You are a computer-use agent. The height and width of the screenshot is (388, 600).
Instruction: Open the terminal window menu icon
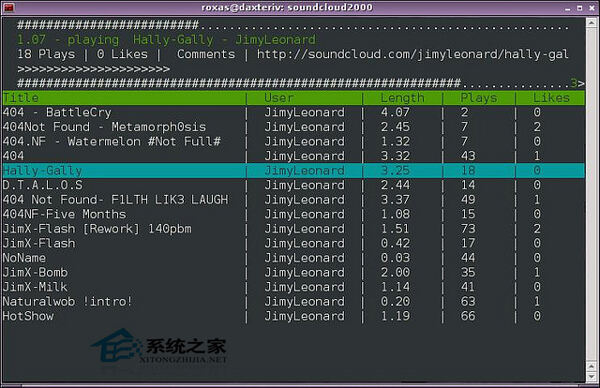tap(8, 7)
